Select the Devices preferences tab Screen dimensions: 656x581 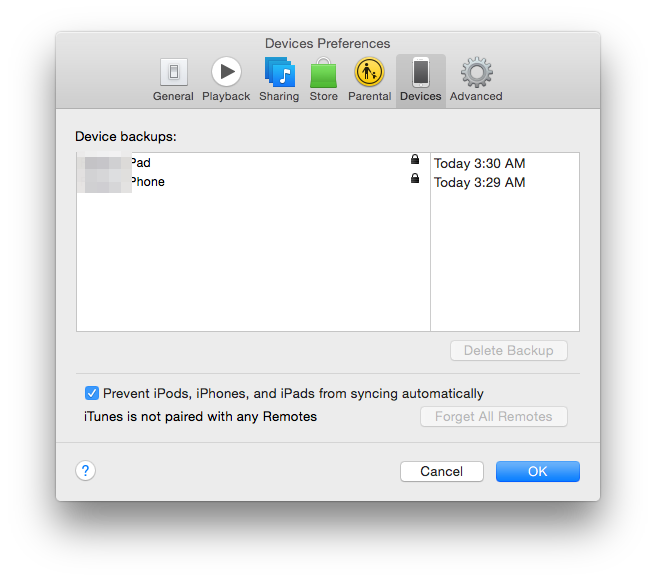click(x=420, y=80)
